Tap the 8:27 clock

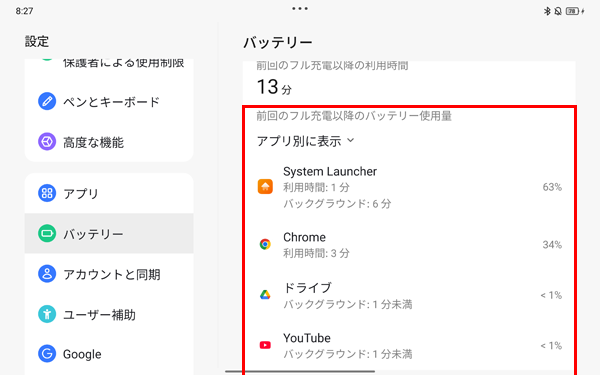(24, 11)
